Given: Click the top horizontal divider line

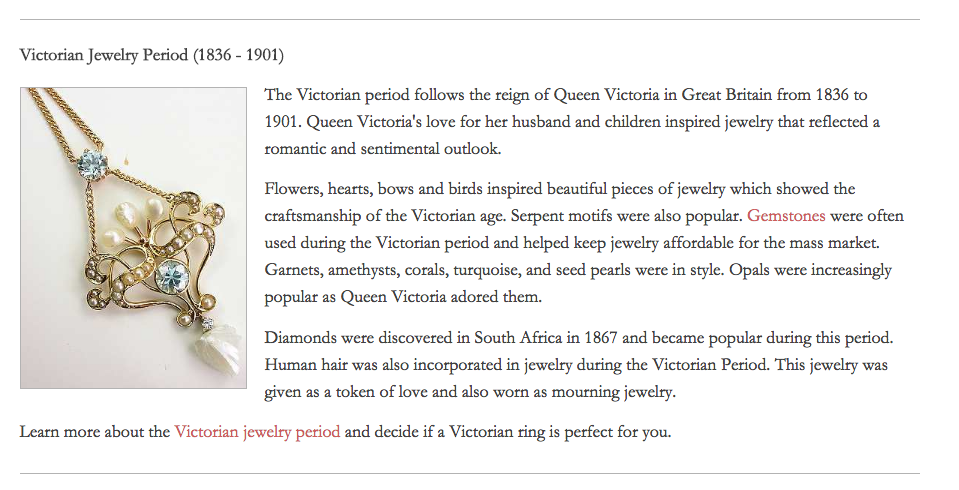Looking at the screenshot, I should click(470, 20).
